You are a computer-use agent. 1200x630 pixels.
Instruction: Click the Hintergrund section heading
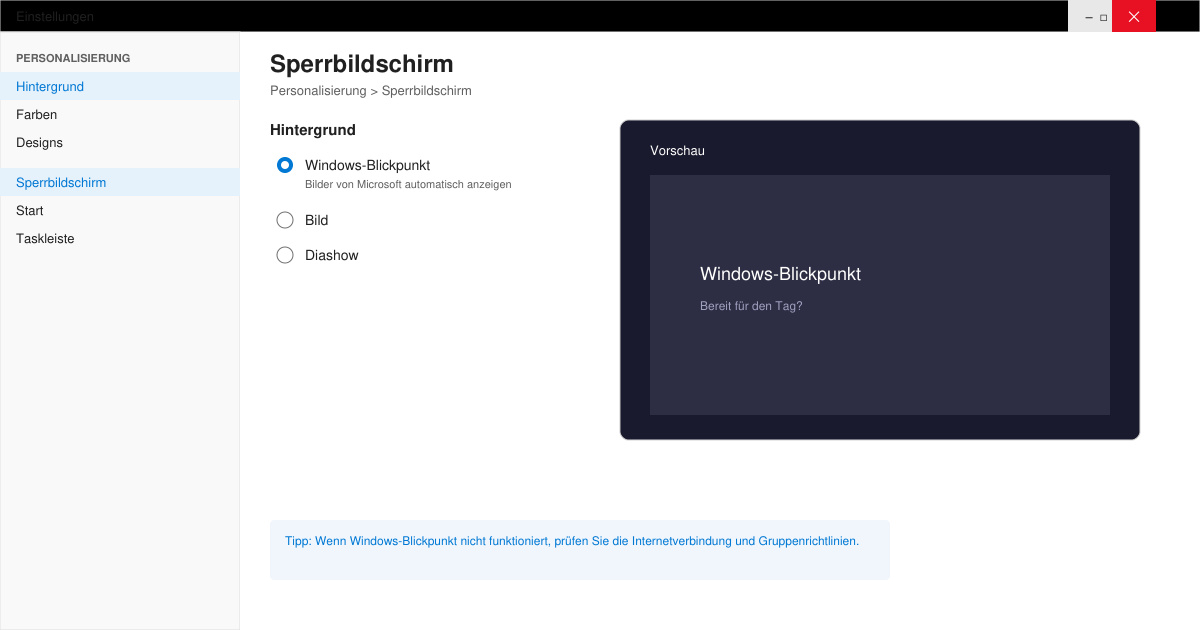click(x=313, y=130)
